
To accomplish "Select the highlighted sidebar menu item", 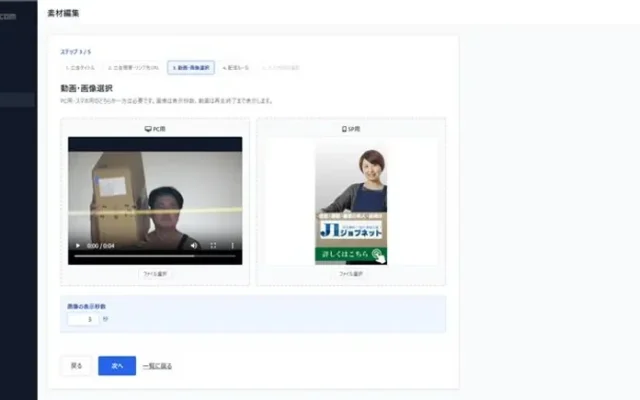I will 17,100.
